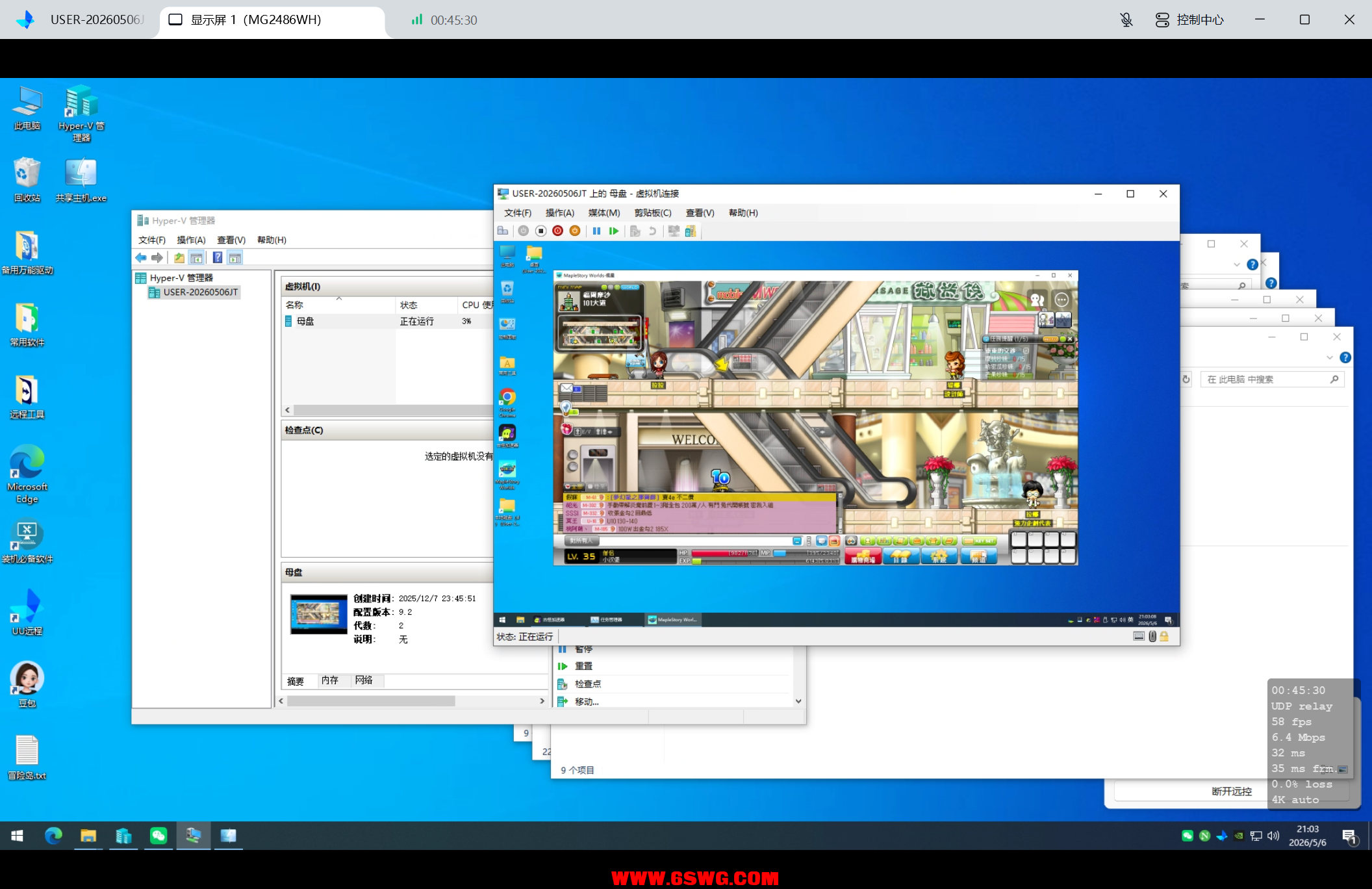Image resolution: width=1372 pixels, height=889 pixels.
Task: Open 豆包 desktop shortcut
Action: [27, 685]
